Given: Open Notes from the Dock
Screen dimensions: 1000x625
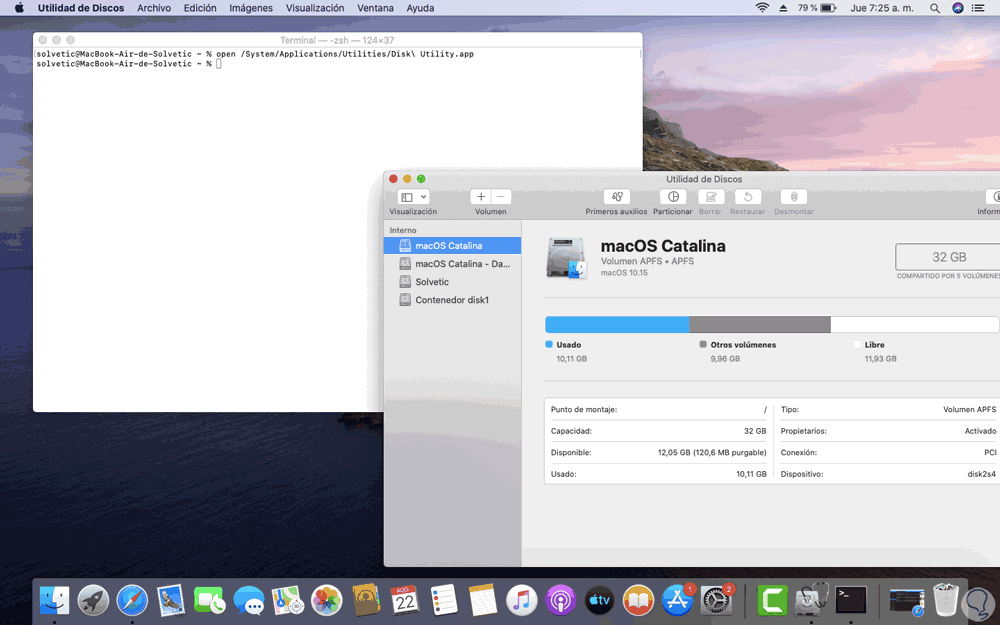Looking at the screenshot, I should coord(483,600).
